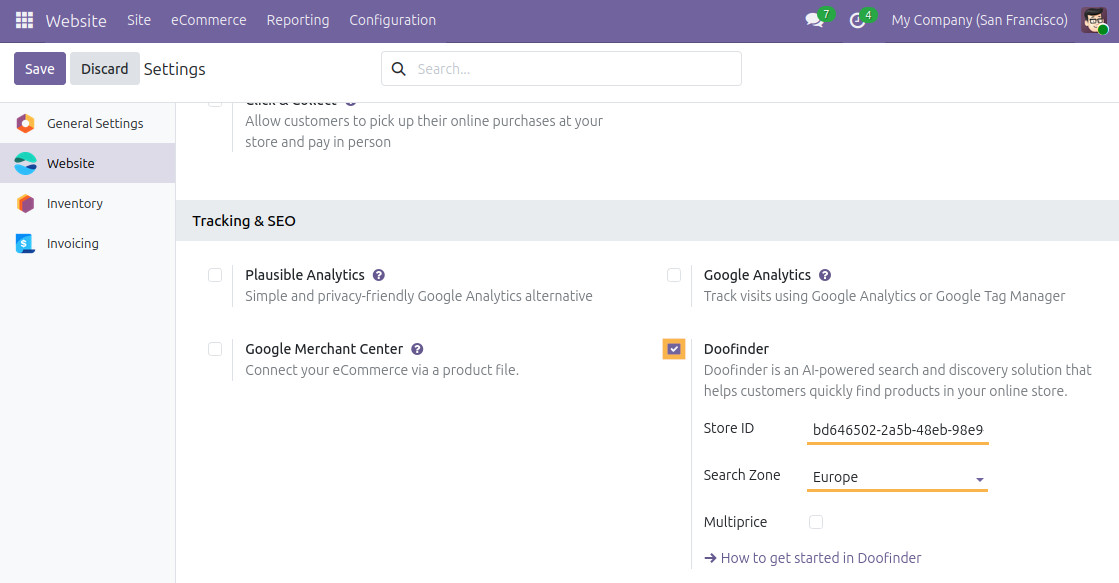The image size is (1119, 583).
Task: Open the Reporting menu
Action: pos(298,20)
